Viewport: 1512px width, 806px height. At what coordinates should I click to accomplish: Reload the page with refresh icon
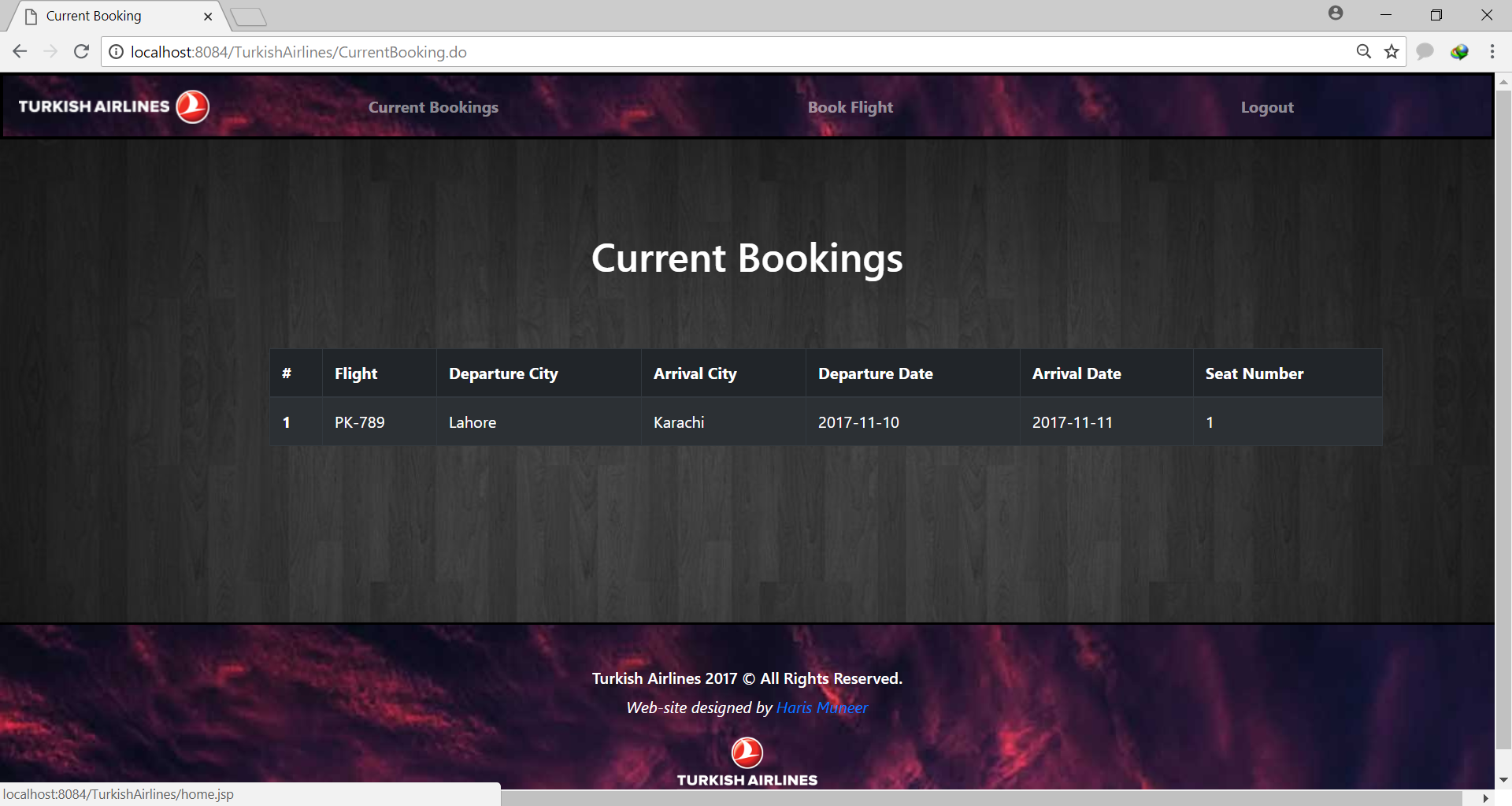[81, 52]
